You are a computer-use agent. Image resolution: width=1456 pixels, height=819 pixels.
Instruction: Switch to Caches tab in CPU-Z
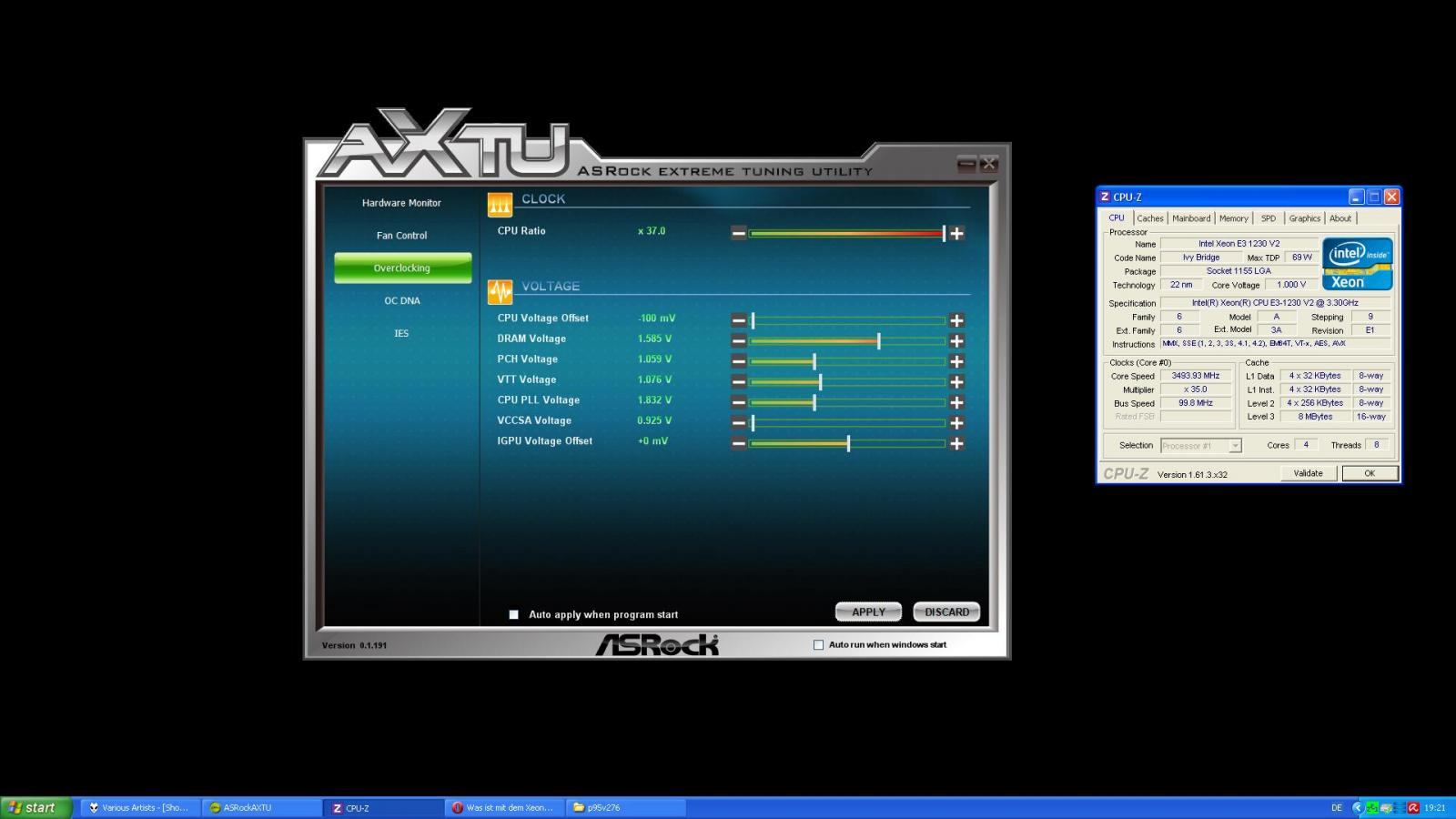point(1149,218)
